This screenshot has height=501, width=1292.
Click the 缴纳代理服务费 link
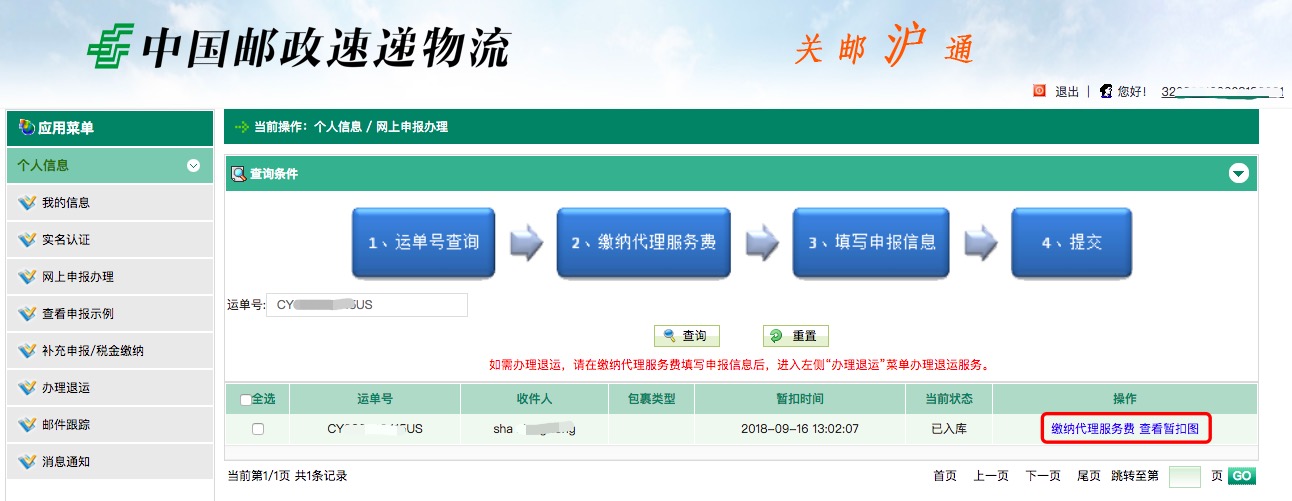(x=1092, y=429)
